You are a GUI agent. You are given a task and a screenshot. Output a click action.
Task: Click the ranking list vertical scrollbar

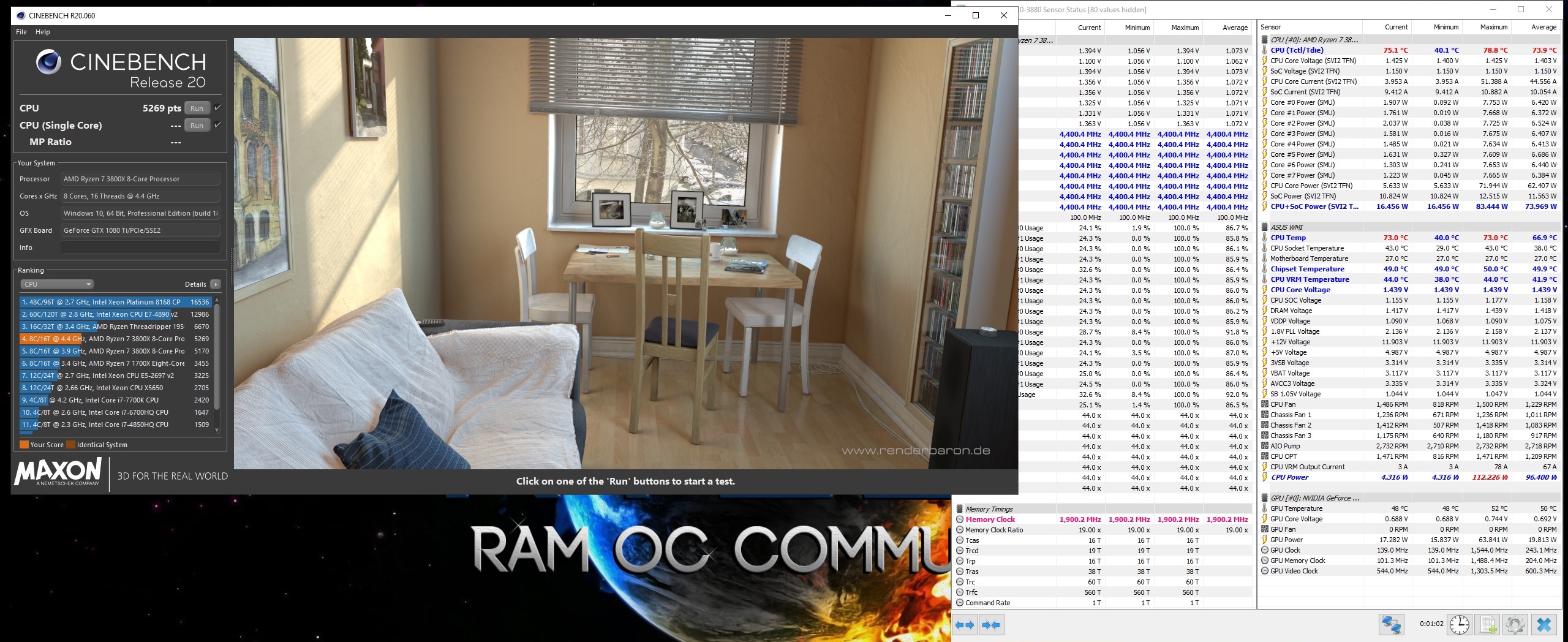(216, 364)
